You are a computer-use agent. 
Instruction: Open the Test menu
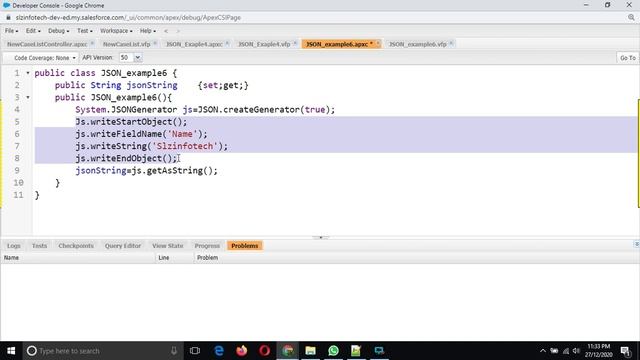pyautogui.click(x=84, y=31)
